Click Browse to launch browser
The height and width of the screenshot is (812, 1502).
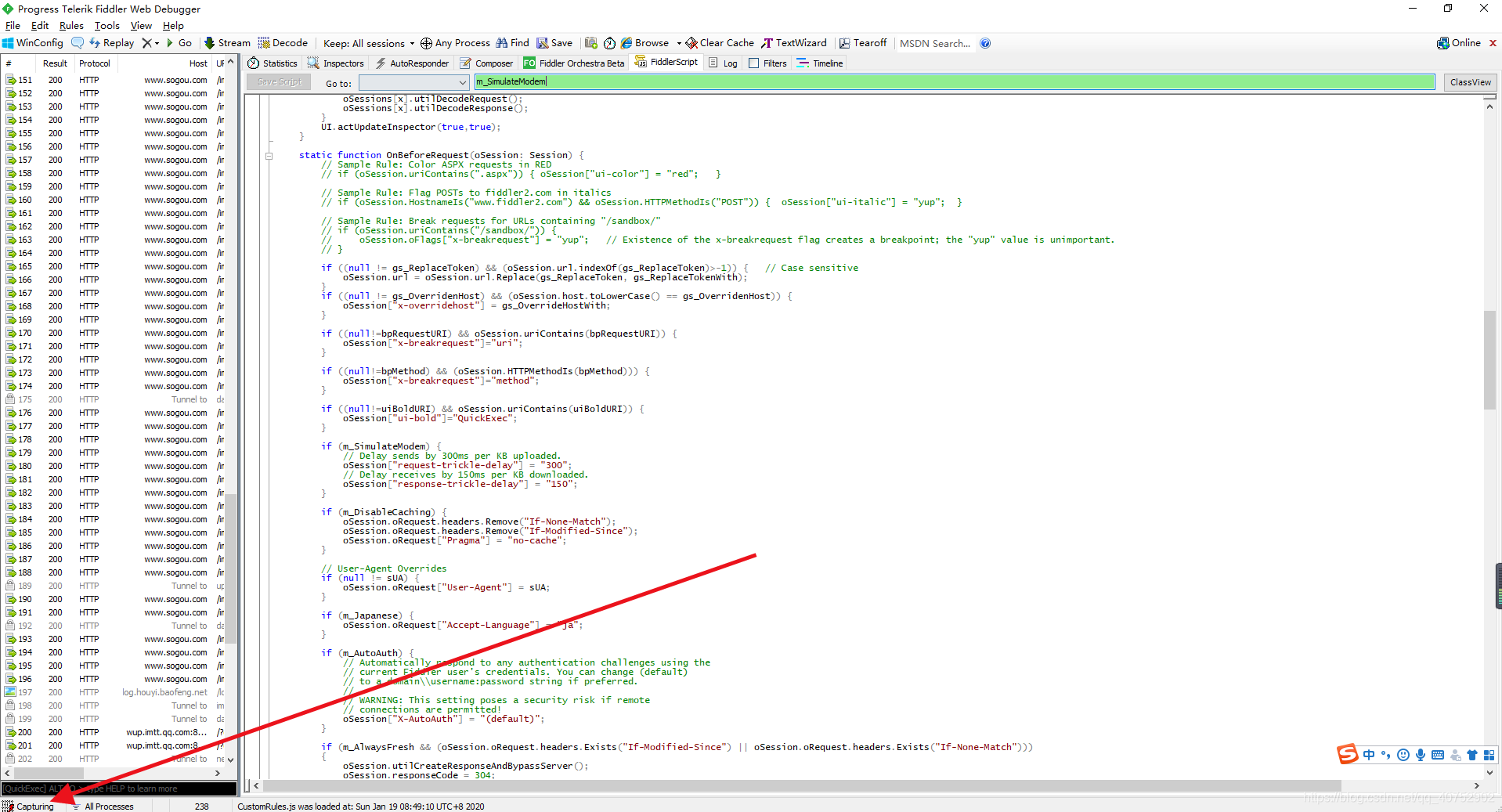click(645, 43)
